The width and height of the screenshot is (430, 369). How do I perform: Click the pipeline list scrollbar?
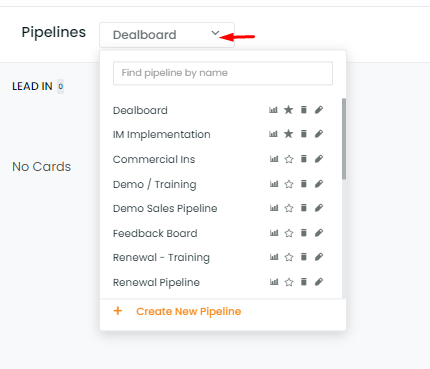(x=344, y=138)
